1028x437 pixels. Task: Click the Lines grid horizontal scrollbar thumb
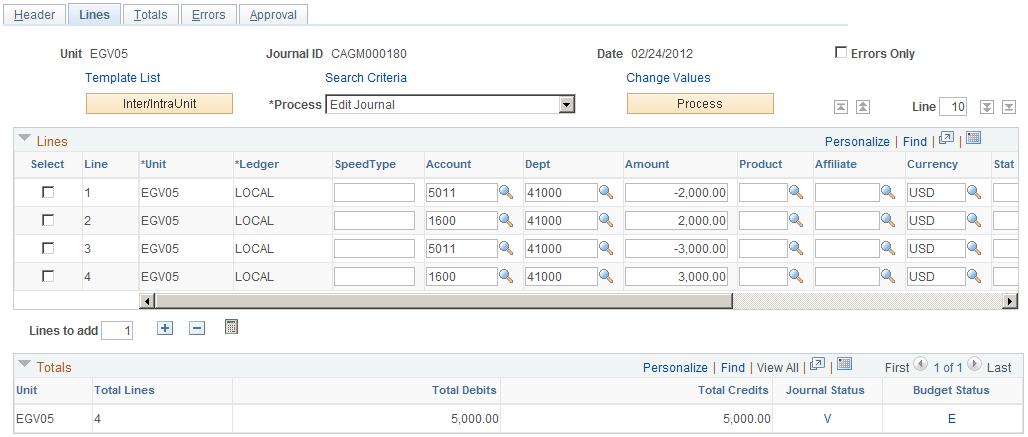444,301
